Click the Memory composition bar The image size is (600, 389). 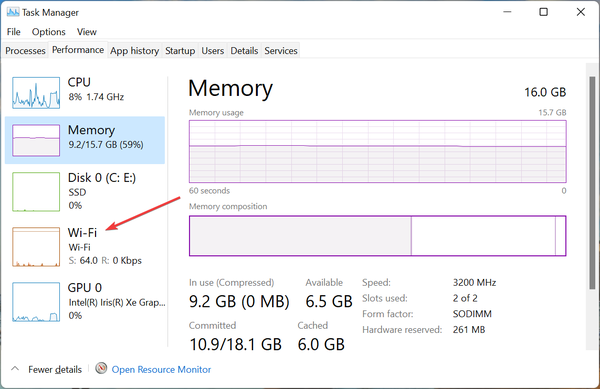point(377,236)
